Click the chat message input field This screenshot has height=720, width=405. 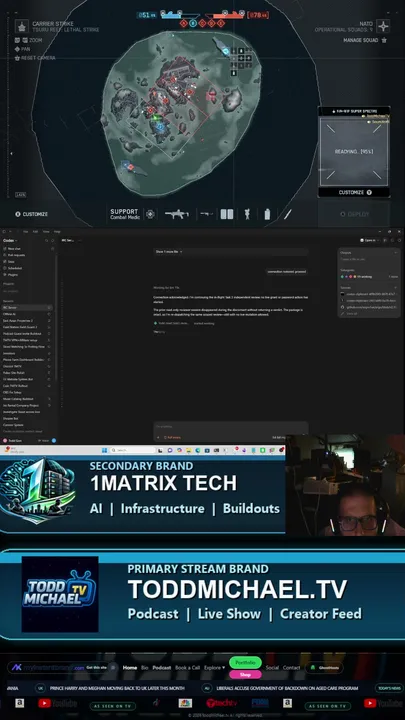click(x=231, y=427)
